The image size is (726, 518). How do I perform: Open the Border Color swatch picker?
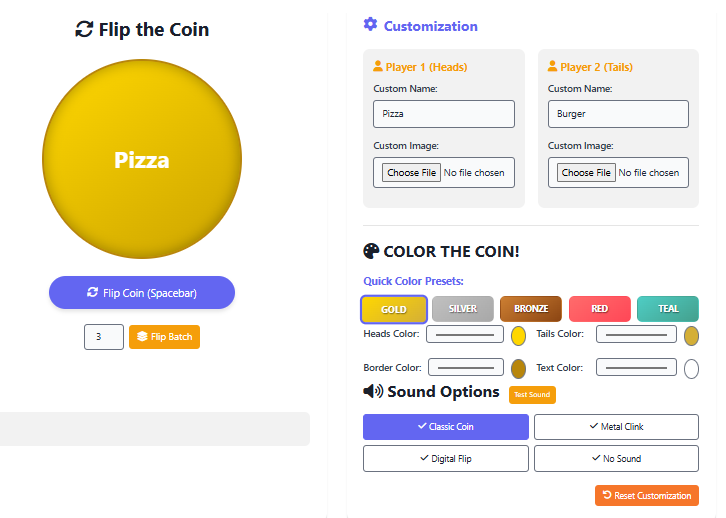[x=518, y=368]
